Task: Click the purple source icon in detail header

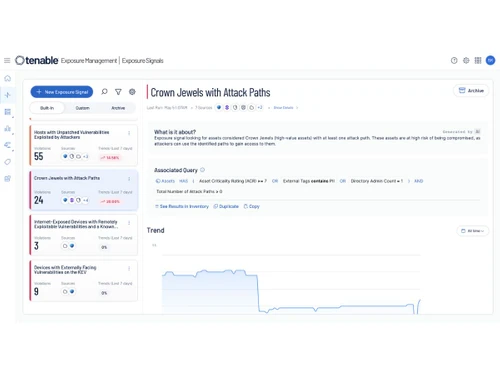Action: coord(227,107)
